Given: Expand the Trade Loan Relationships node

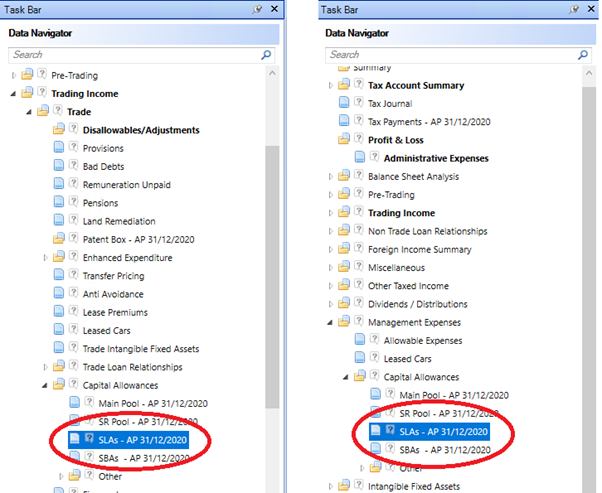Looking at the screenshot, I should coord(45,367).
